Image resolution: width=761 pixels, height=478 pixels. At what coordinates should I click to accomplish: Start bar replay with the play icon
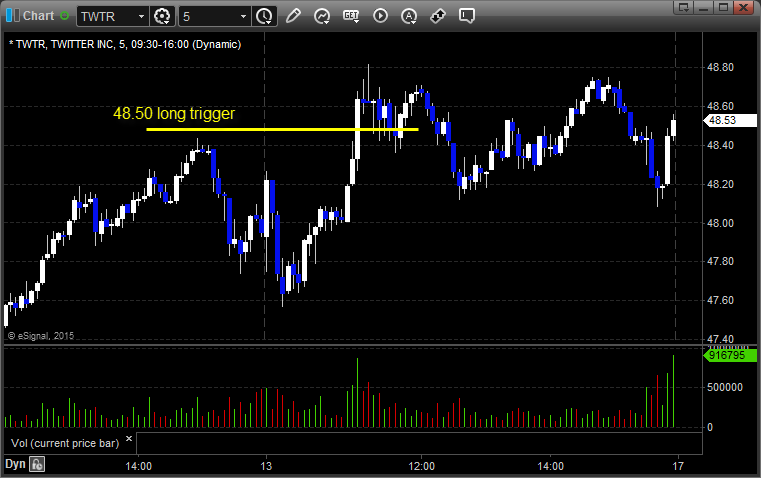[x=380, y=16]
